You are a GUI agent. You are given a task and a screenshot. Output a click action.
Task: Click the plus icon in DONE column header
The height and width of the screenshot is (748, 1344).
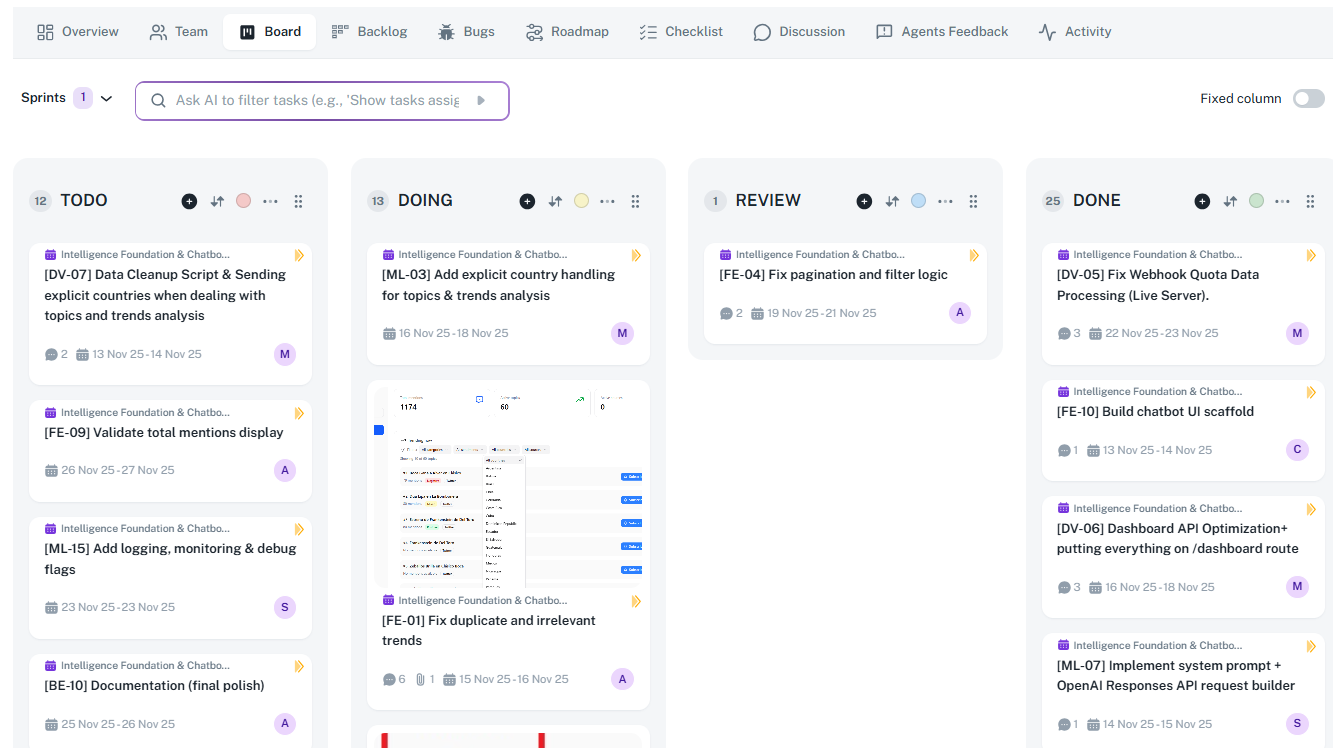coord(1202,201)
